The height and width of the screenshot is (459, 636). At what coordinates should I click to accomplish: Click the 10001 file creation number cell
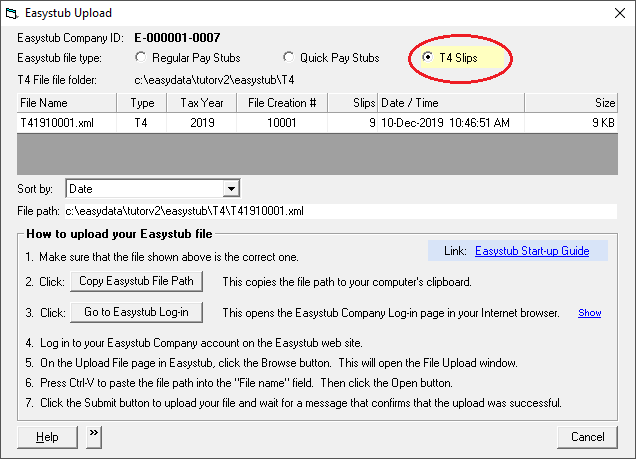pyautogui.click(x=282, y=123)
